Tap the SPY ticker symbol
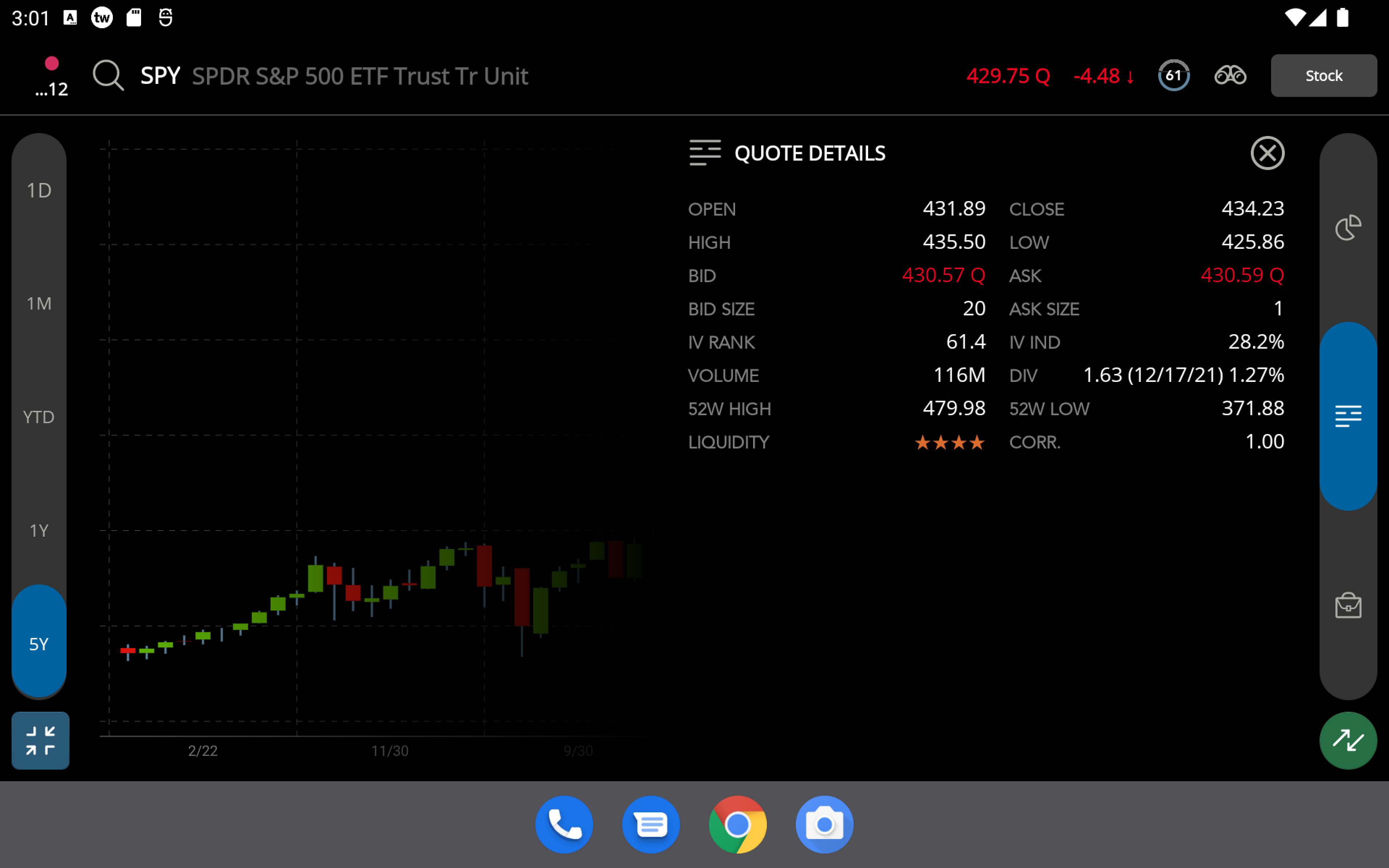Viewport: 1389px width, 868px height. (160, 76)
